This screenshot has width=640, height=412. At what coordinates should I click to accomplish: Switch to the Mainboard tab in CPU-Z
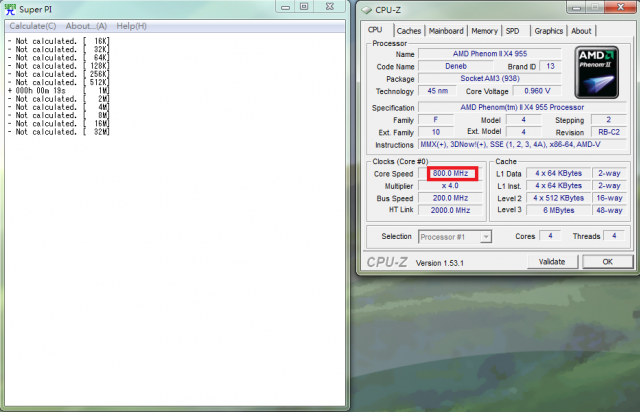[446, 31]
